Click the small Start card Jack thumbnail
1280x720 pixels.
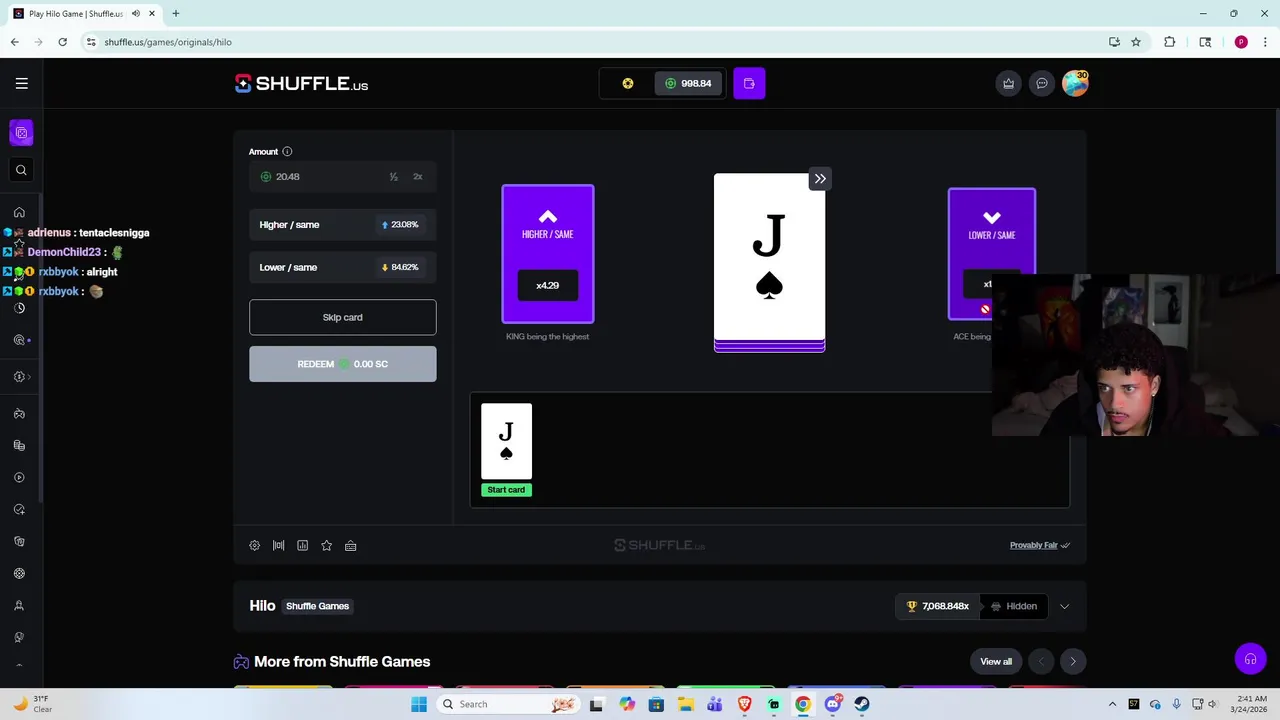point(506,443)
